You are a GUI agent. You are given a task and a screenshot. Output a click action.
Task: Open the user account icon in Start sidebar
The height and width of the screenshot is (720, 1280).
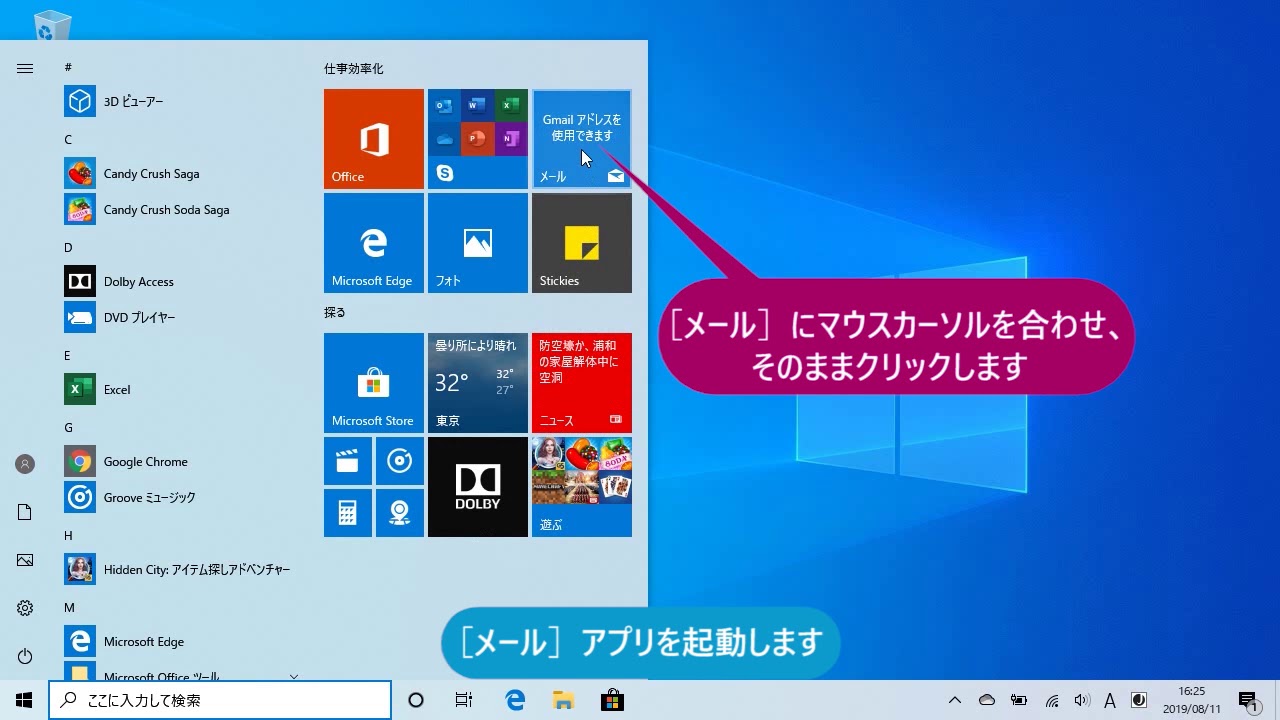(25, 464)
